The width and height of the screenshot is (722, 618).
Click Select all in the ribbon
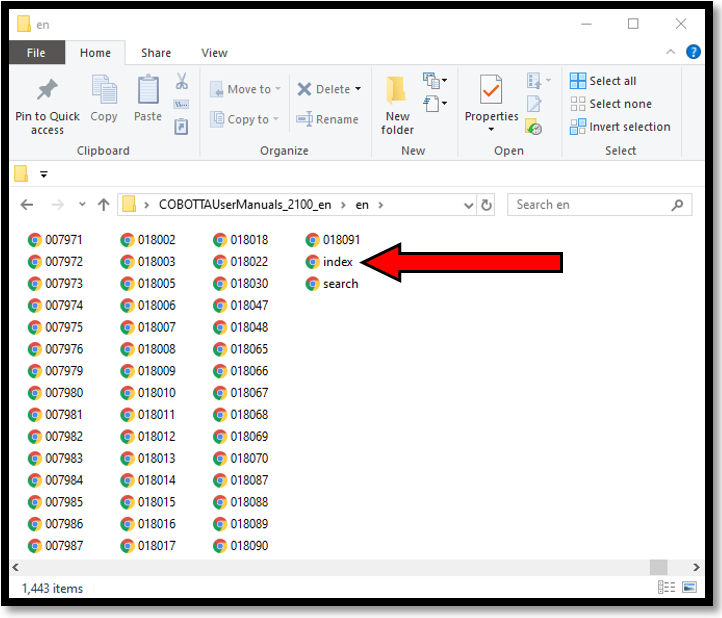(603, 81)
